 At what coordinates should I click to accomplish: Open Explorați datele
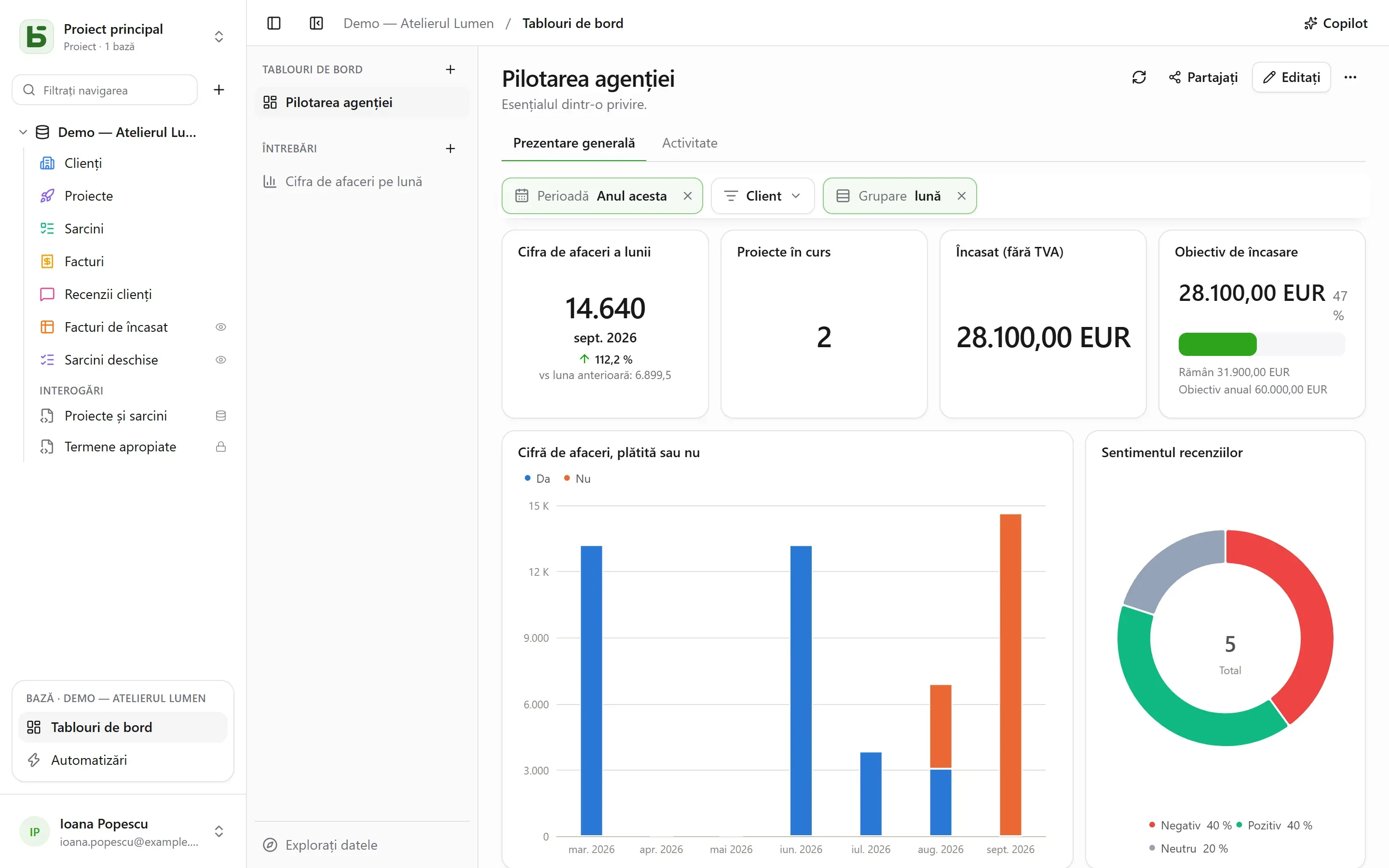click(320, 845)
